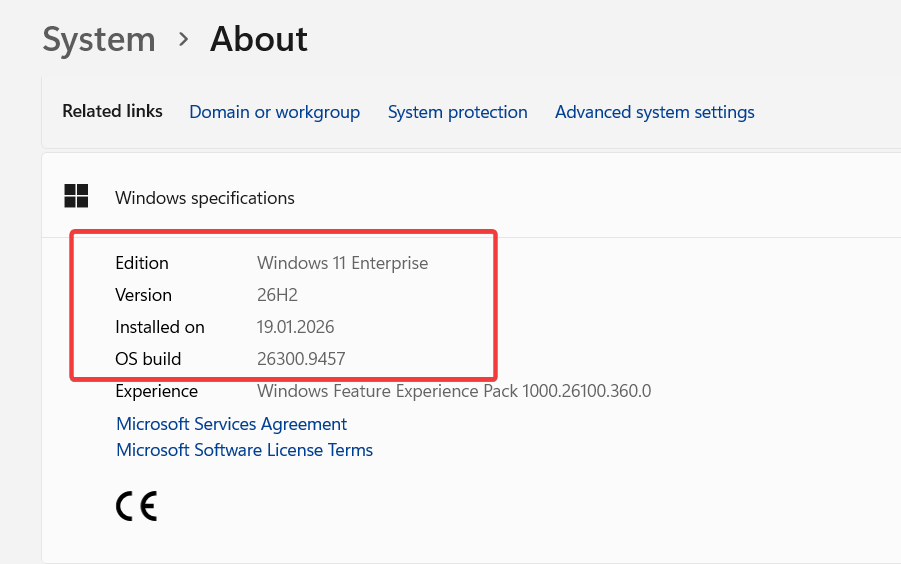Open Microsoft Software License Terms link
This screenshot has width=901, height=564.
click(245, 450)
